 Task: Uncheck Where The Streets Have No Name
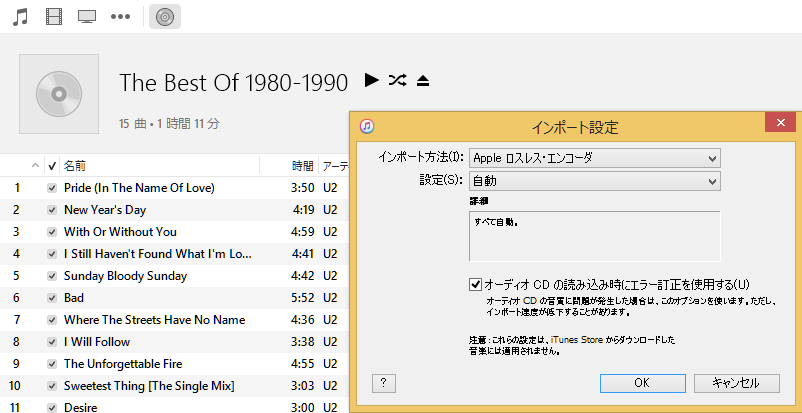coord(52,320)
